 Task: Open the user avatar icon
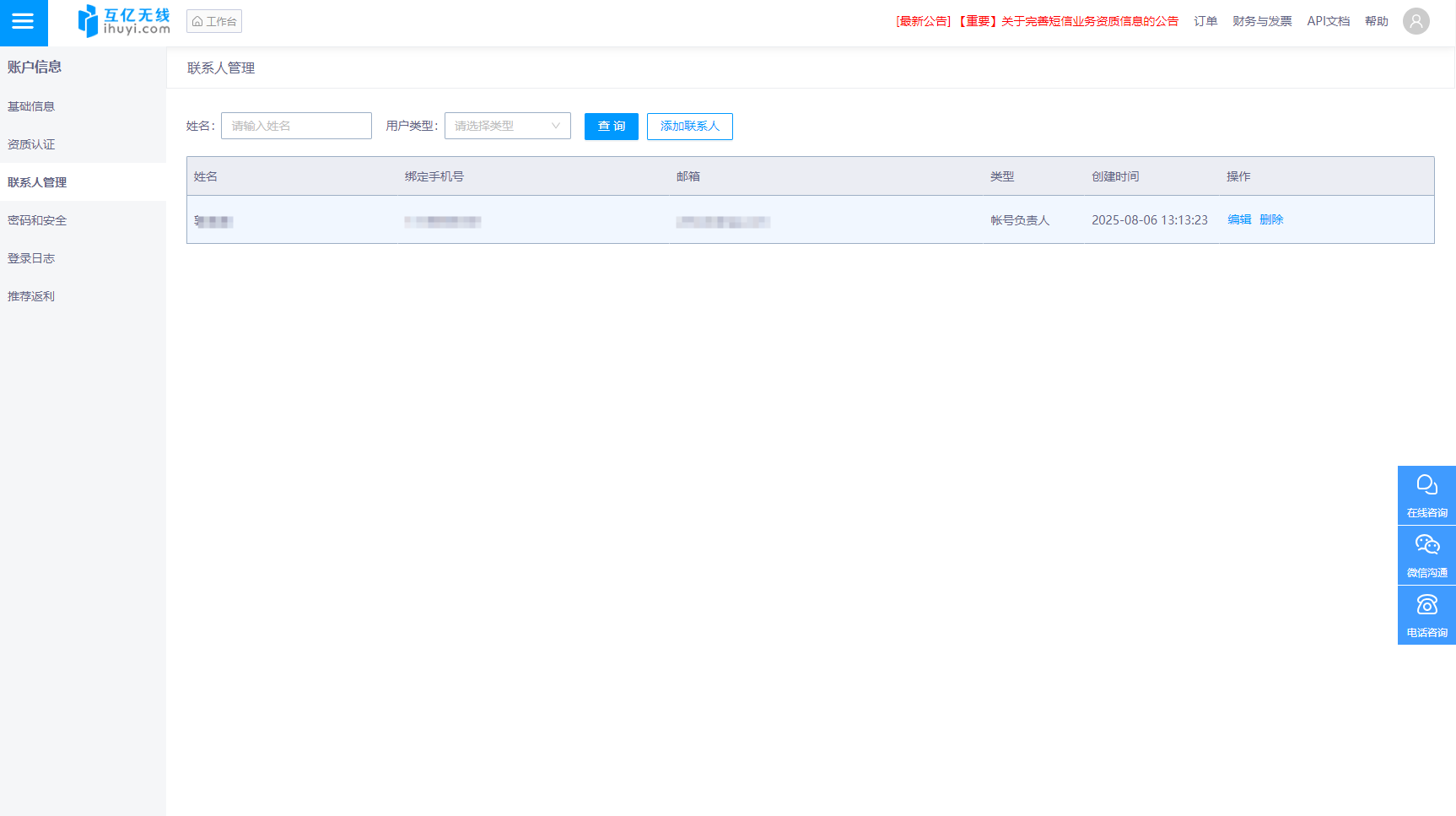point(1416,21)
